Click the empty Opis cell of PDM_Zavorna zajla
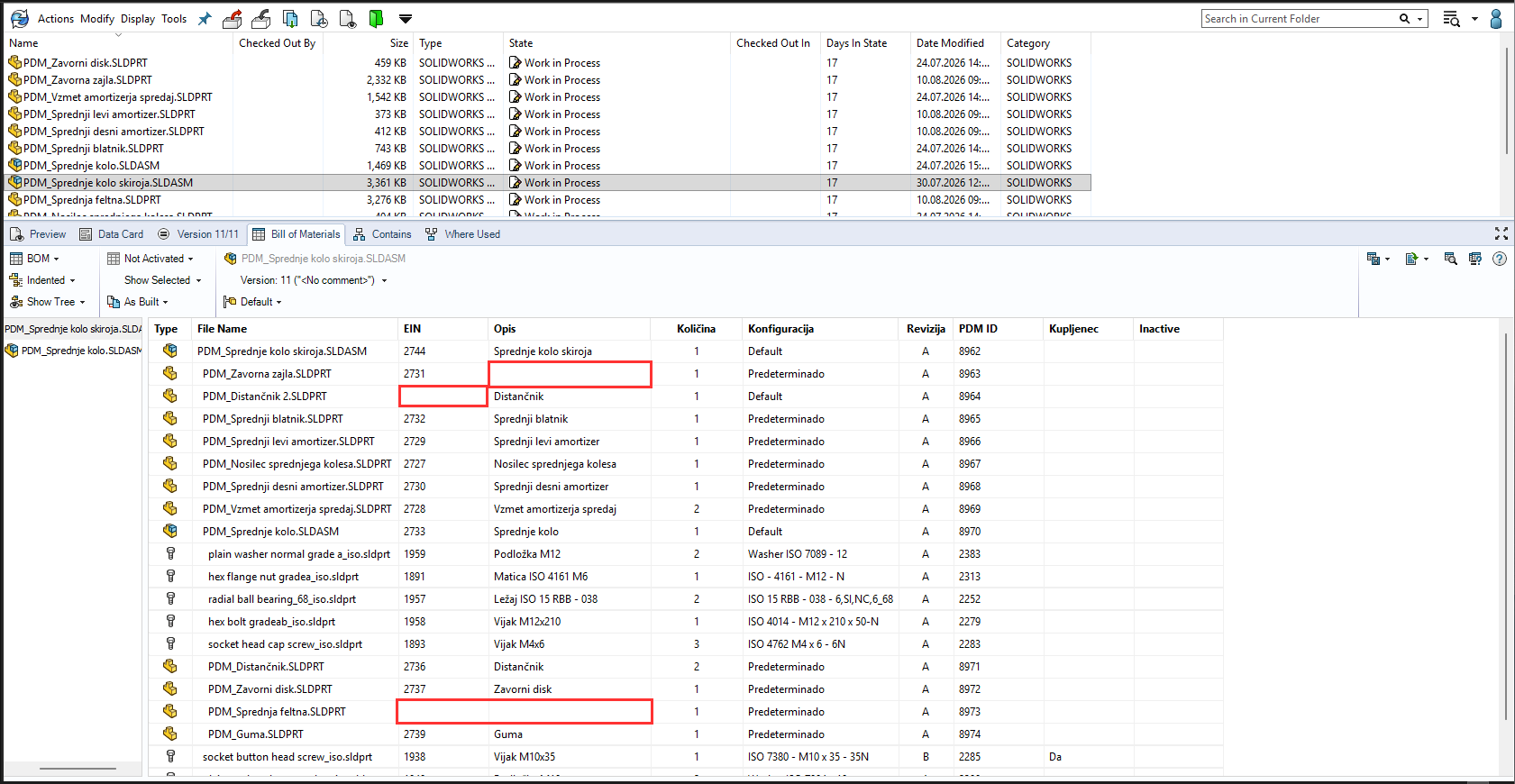Screen dimensions: 1515x784 coord(570,374)
